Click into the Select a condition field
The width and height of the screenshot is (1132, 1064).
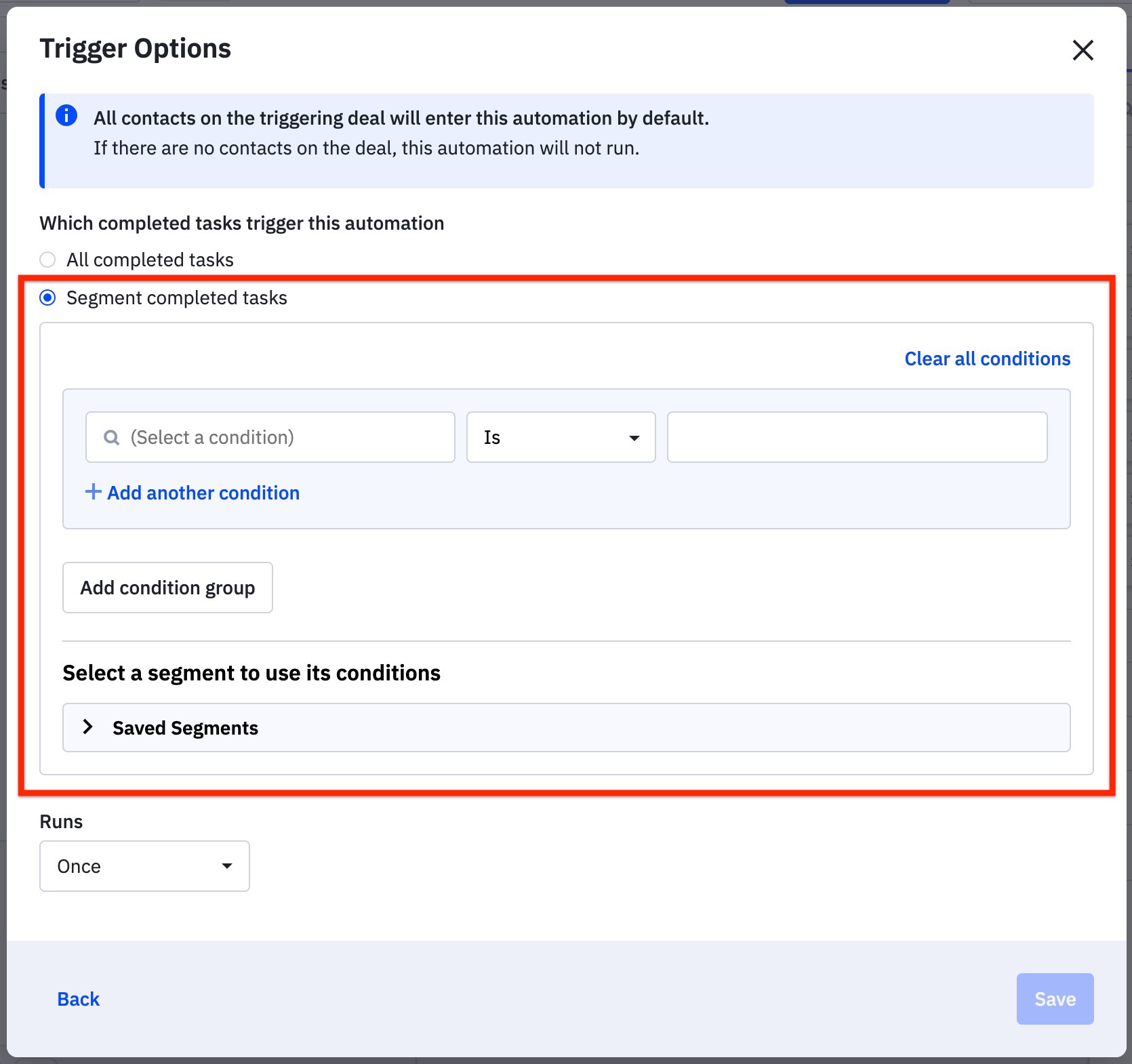[x=270, y=437]
